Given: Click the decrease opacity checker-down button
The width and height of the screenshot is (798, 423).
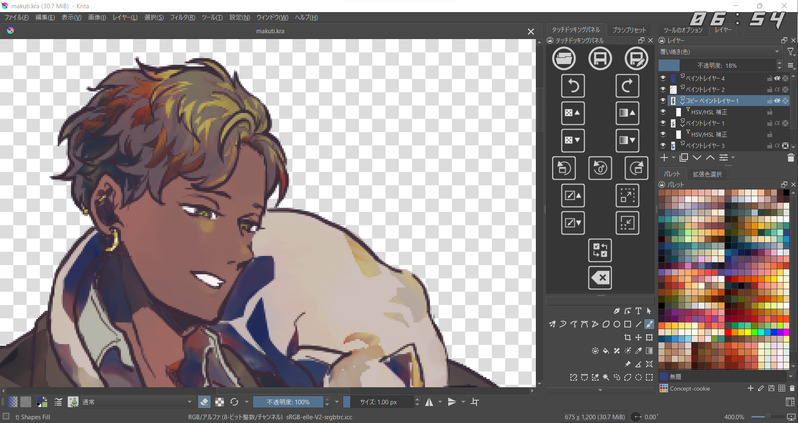Looking at the screenshot, I should coord(573,140).
